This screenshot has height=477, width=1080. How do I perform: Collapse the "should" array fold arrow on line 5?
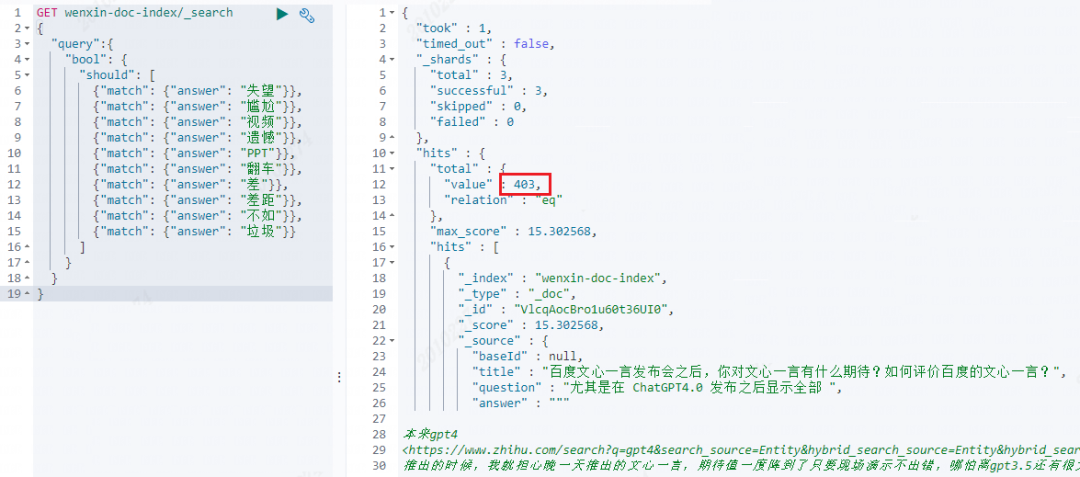[x=26, y=75]
